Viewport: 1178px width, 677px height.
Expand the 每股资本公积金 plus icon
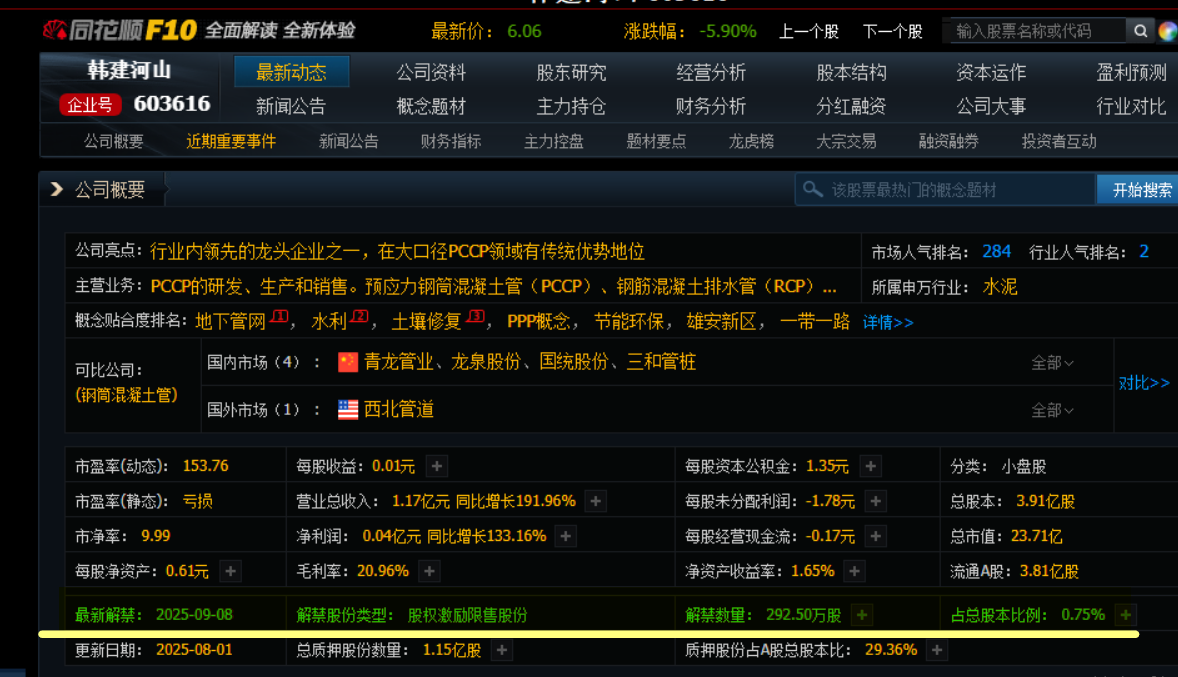point(871,466)
